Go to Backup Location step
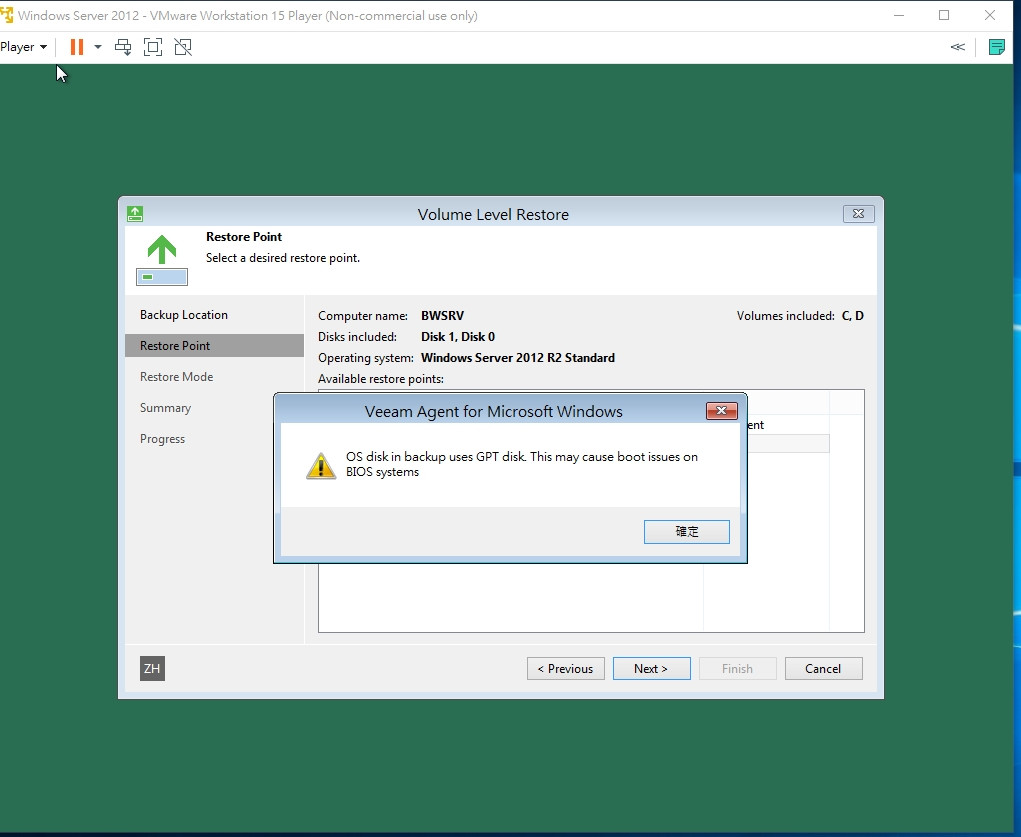The height and width of the screenshot is (837, 1021). pos(184,315)
